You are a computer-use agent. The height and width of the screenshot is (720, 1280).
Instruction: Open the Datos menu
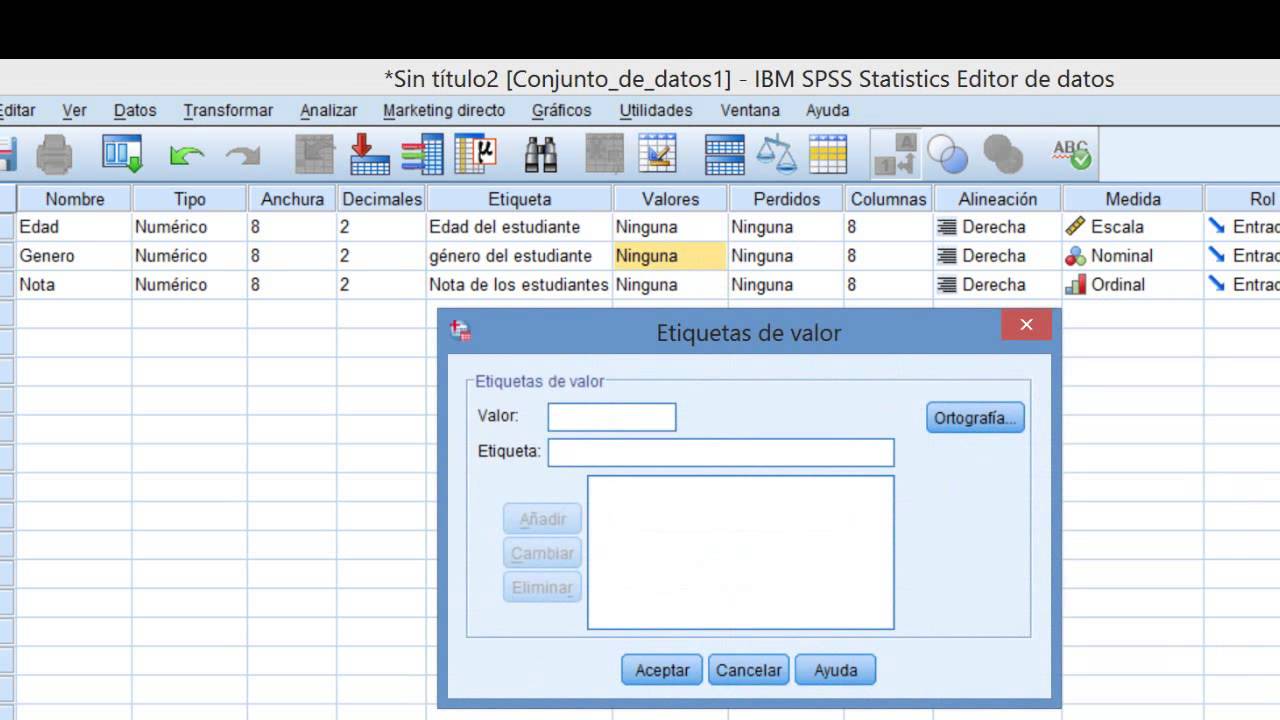click(135, 110)
